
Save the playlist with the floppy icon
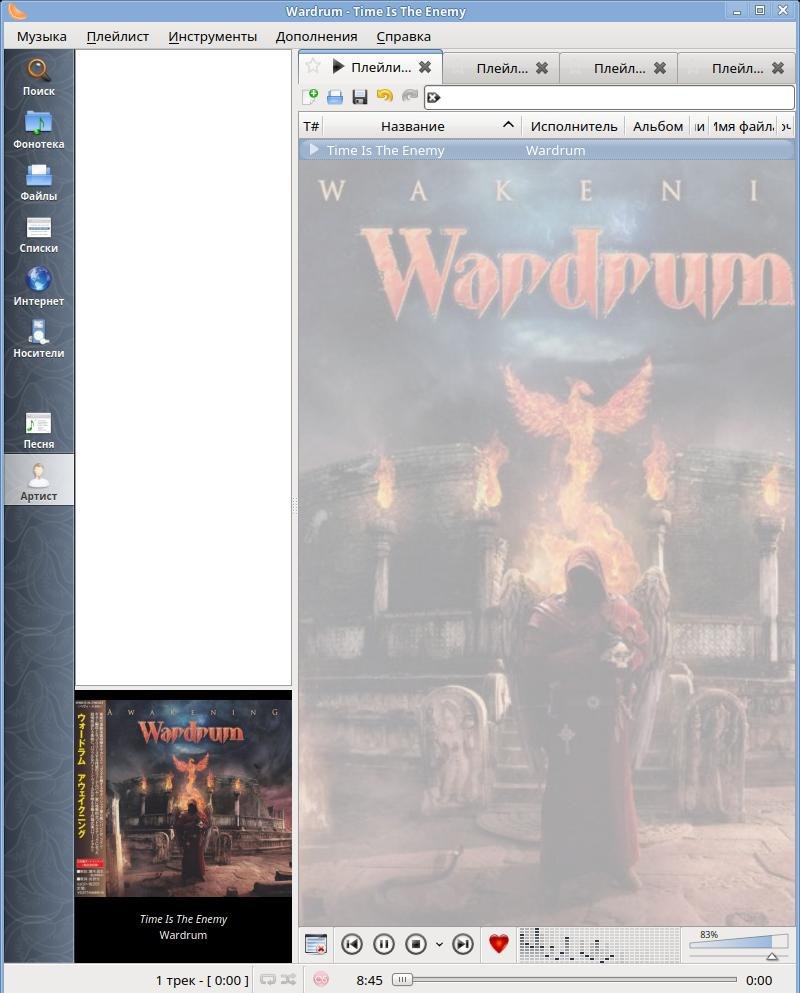[x=360, y=96]
